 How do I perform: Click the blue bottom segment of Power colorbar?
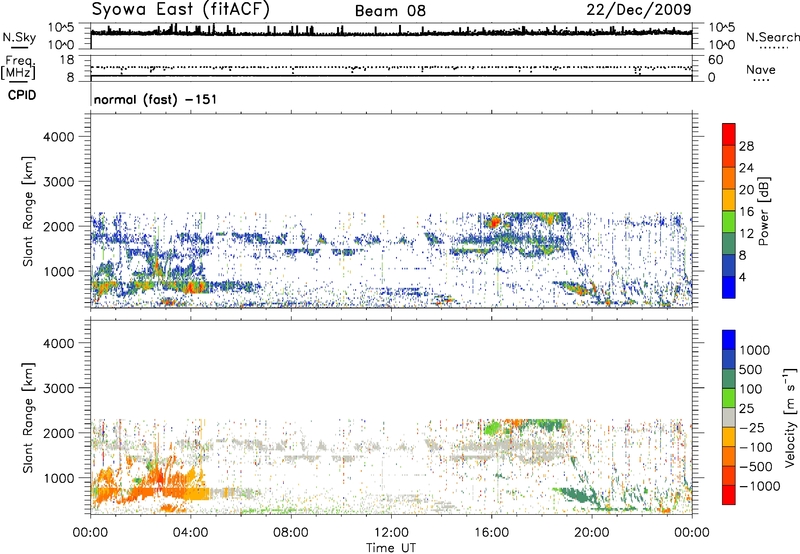pos(729,287)
